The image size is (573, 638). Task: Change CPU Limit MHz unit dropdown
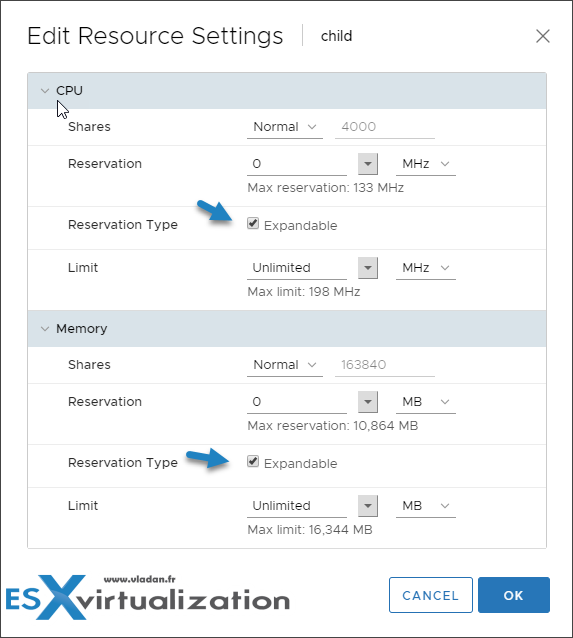pos(426,268)
